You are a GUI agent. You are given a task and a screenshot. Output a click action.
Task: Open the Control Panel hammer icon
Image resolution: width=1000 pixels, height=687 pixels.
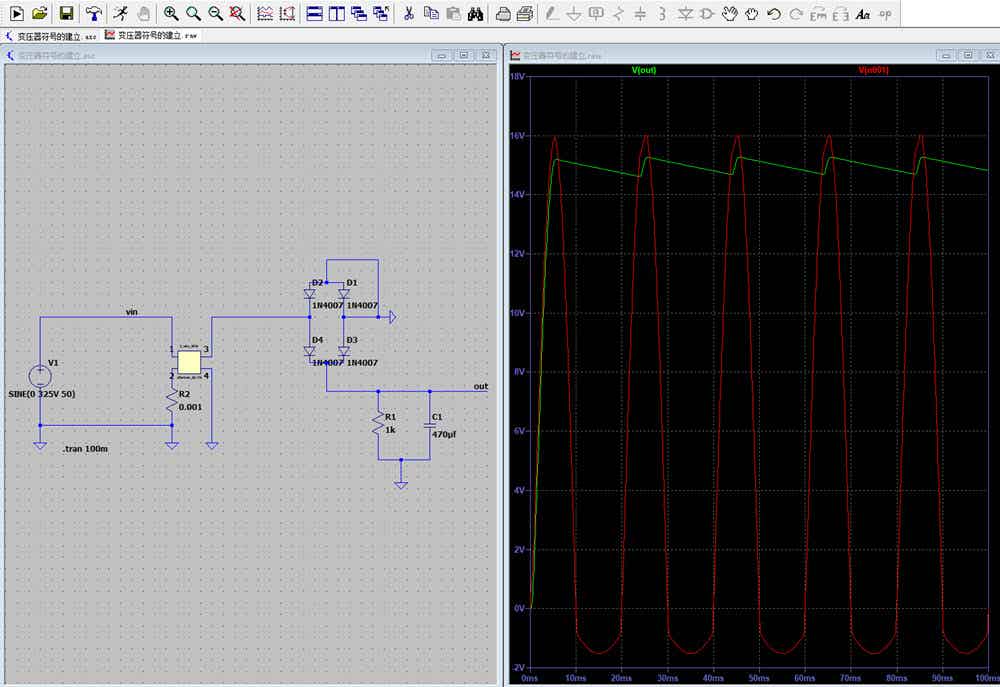coord(94,13)
